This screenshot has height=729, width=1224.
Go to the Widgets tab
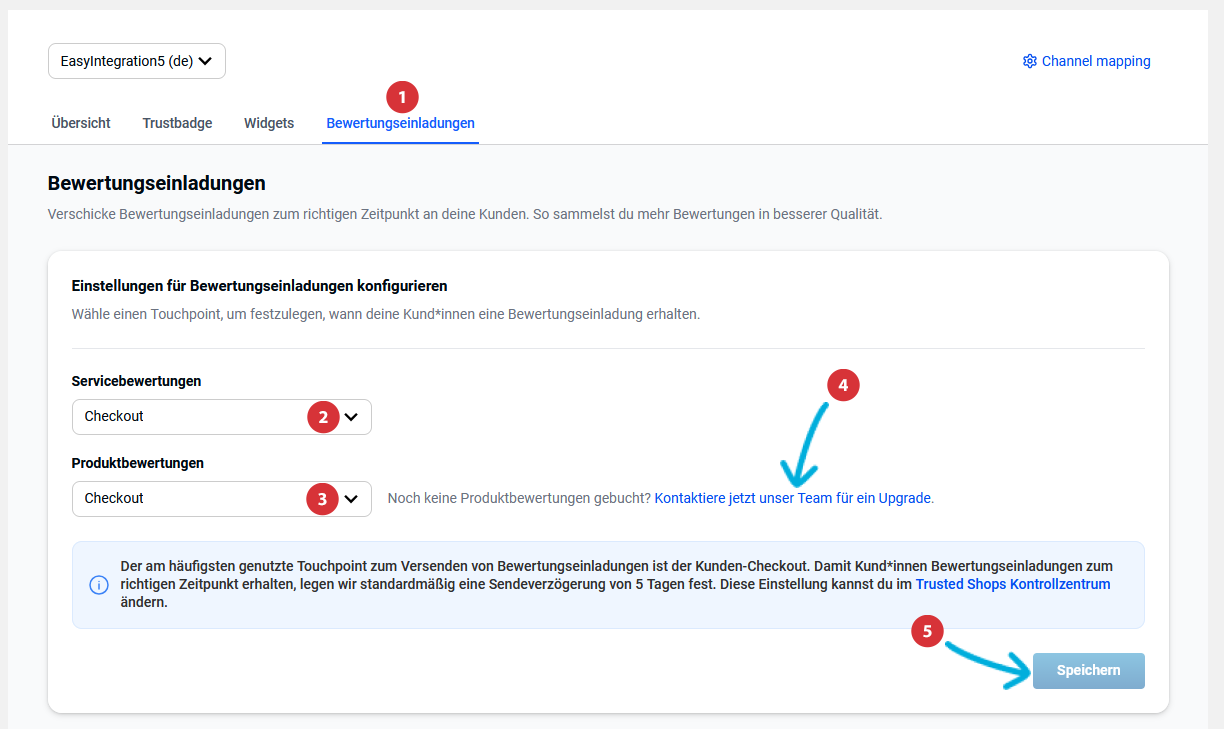(x=269, y=123)
